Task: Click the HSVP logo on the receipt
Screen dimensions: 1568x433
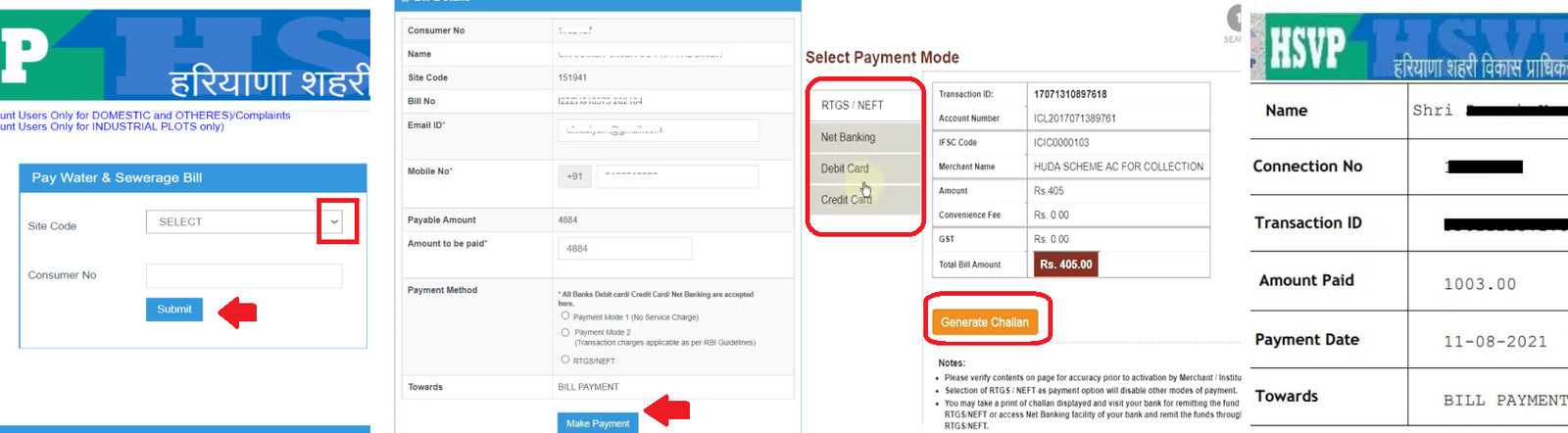Action: point(1306,48)
